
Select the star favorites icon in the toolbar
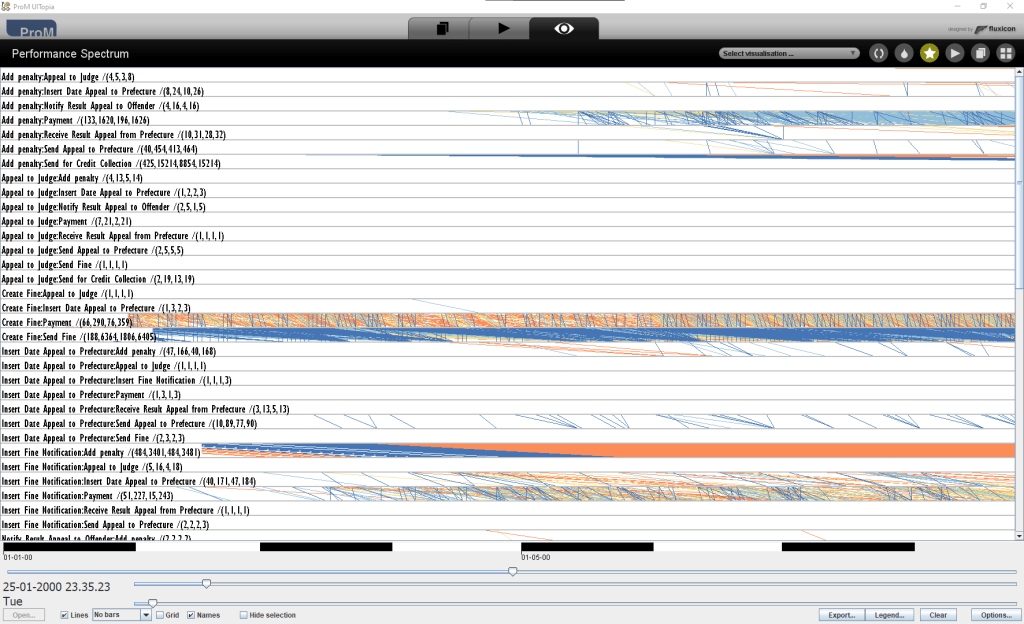(x=929, y=52)
